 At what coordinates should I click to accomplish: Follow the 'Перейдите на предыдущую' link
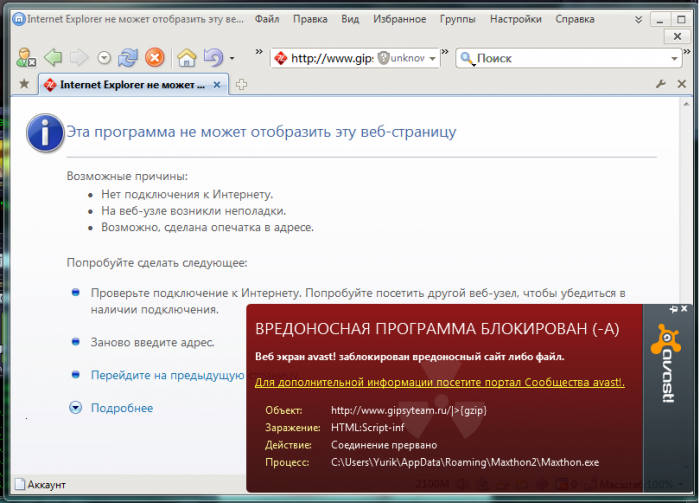click(167, 375)
